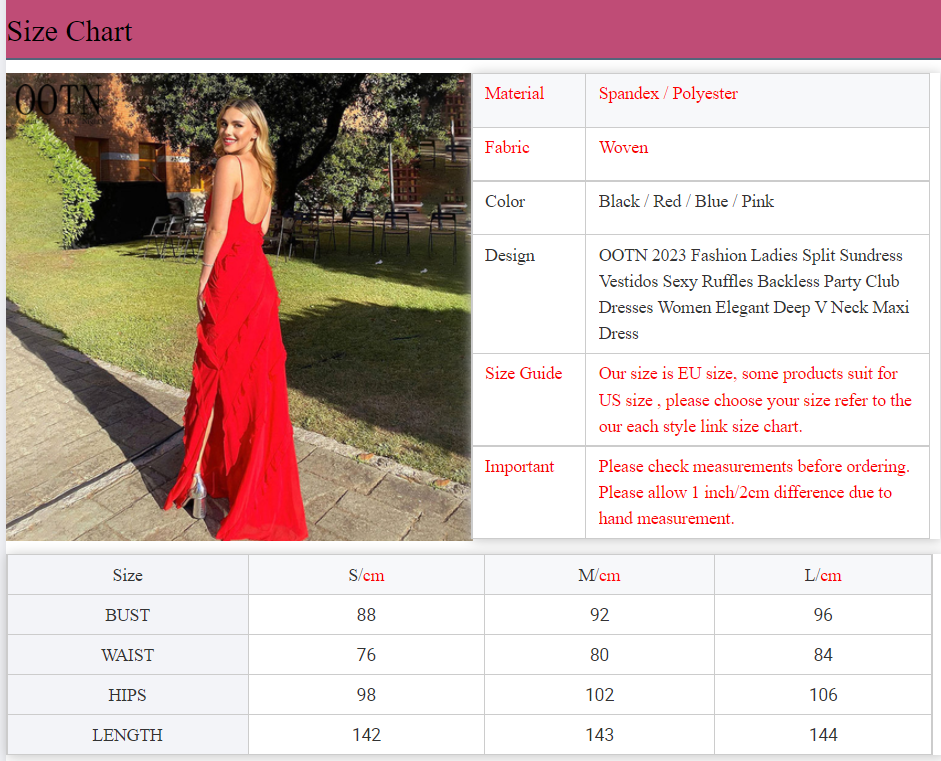Click the Spandex / Polyester value
This screenshot has height=761, width=941.
(668, 94)
